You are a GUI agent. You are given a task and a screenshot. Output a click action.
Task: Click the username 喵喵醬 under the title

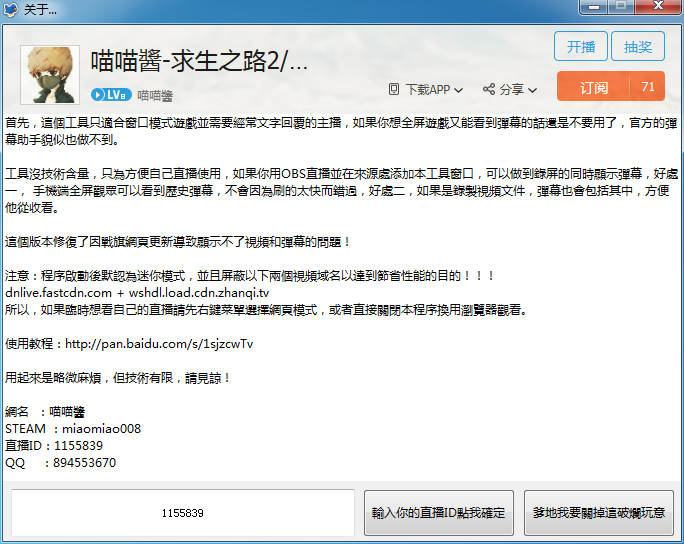[x=155, y=95]
